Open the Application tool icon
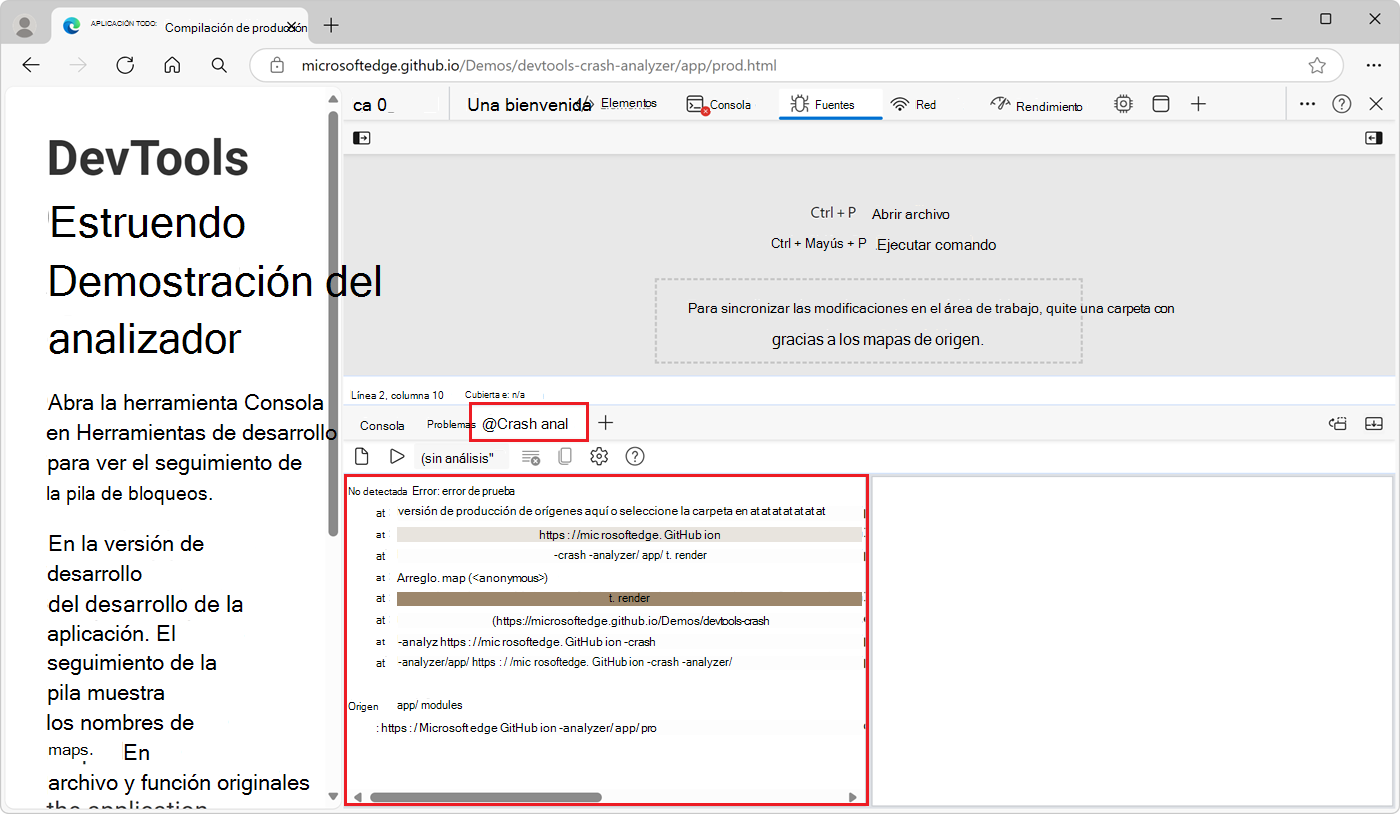Screen dimensions: 1400x814 (x=1161, y=104)
